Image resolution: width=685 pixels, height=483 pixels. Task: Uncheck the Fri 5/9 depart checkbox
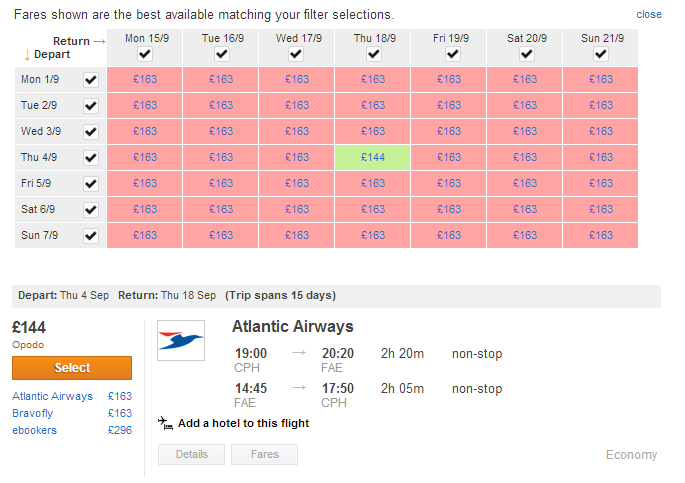coord(91,184)
